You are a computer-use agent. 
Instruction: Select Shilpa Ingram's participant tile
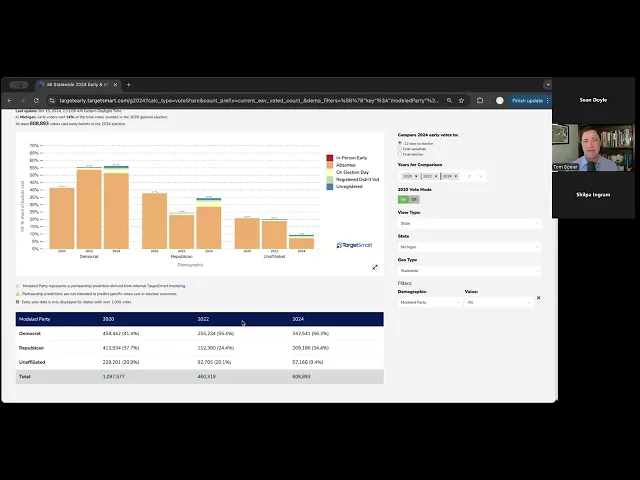593,195
